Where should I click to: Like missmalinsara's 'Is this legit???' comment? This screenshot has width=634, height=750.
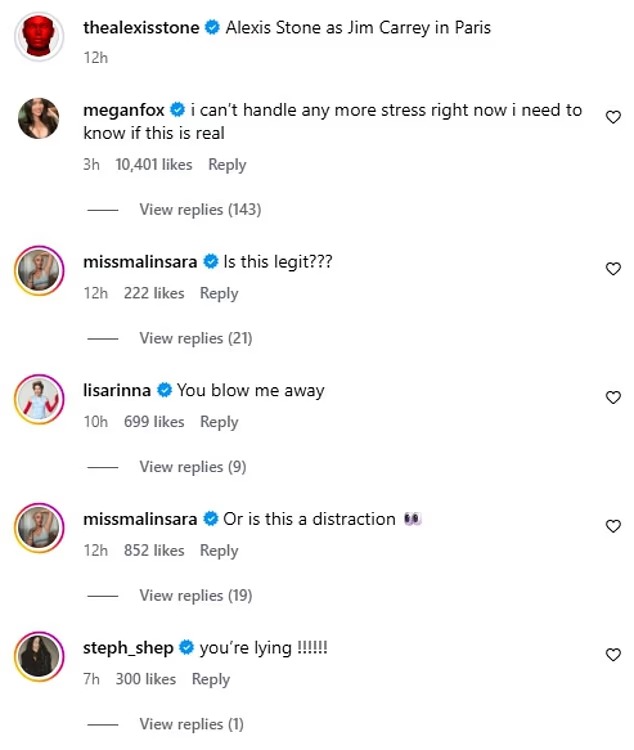(614, 268)
